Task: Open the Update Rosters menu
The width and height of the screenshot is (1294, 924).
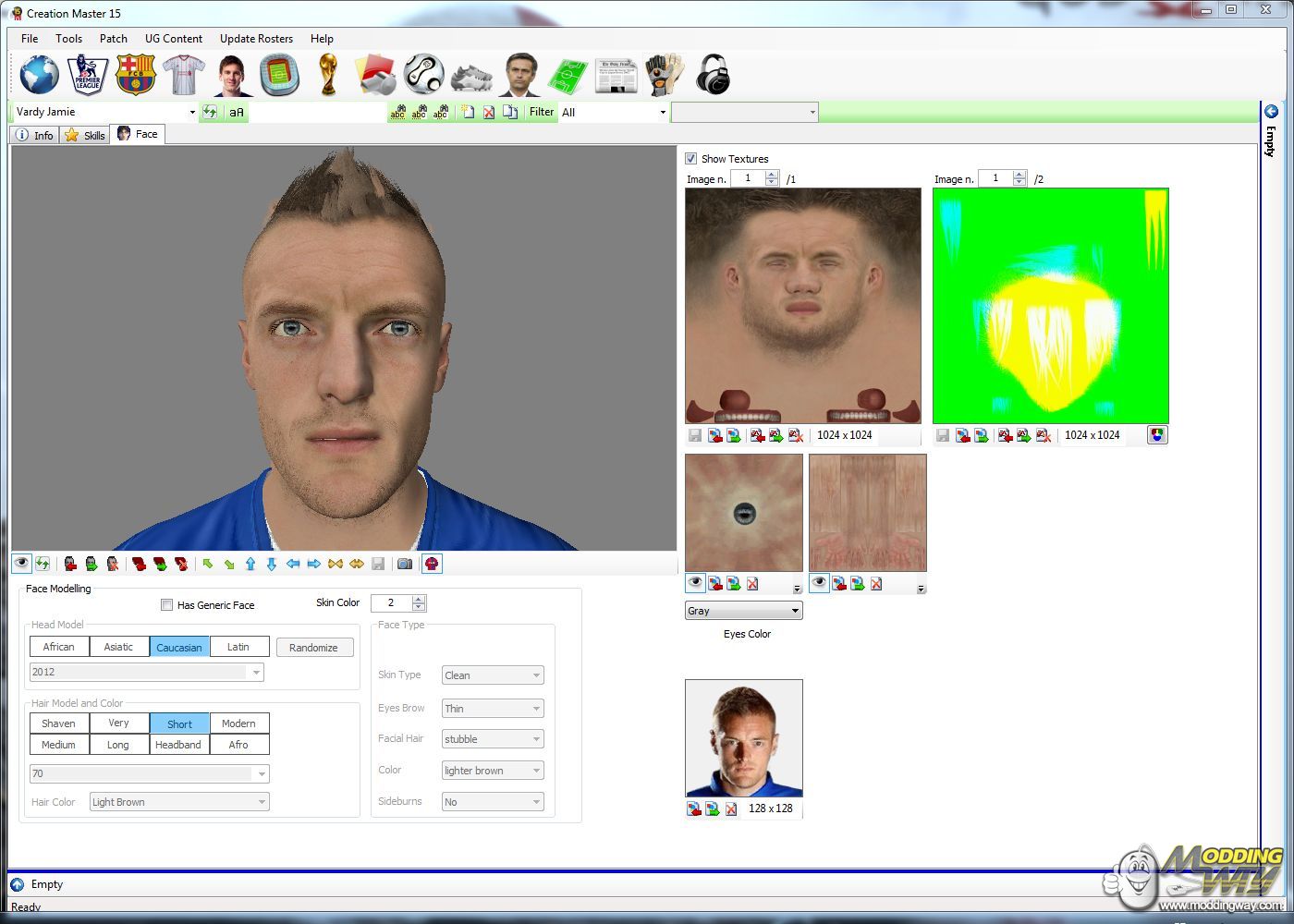Action: 256,39
